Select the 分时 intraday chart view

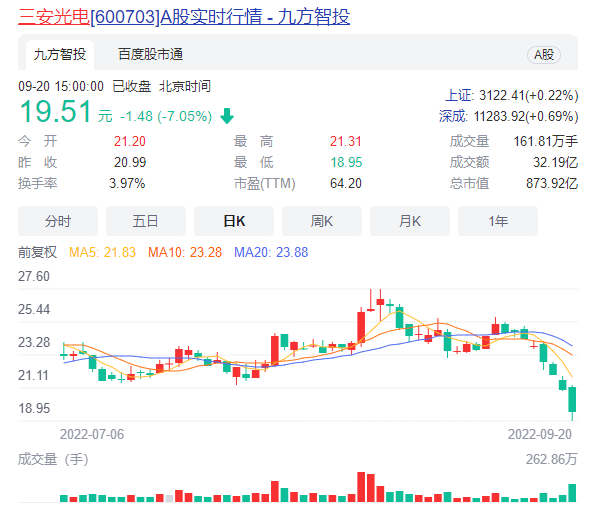point(58,221)
